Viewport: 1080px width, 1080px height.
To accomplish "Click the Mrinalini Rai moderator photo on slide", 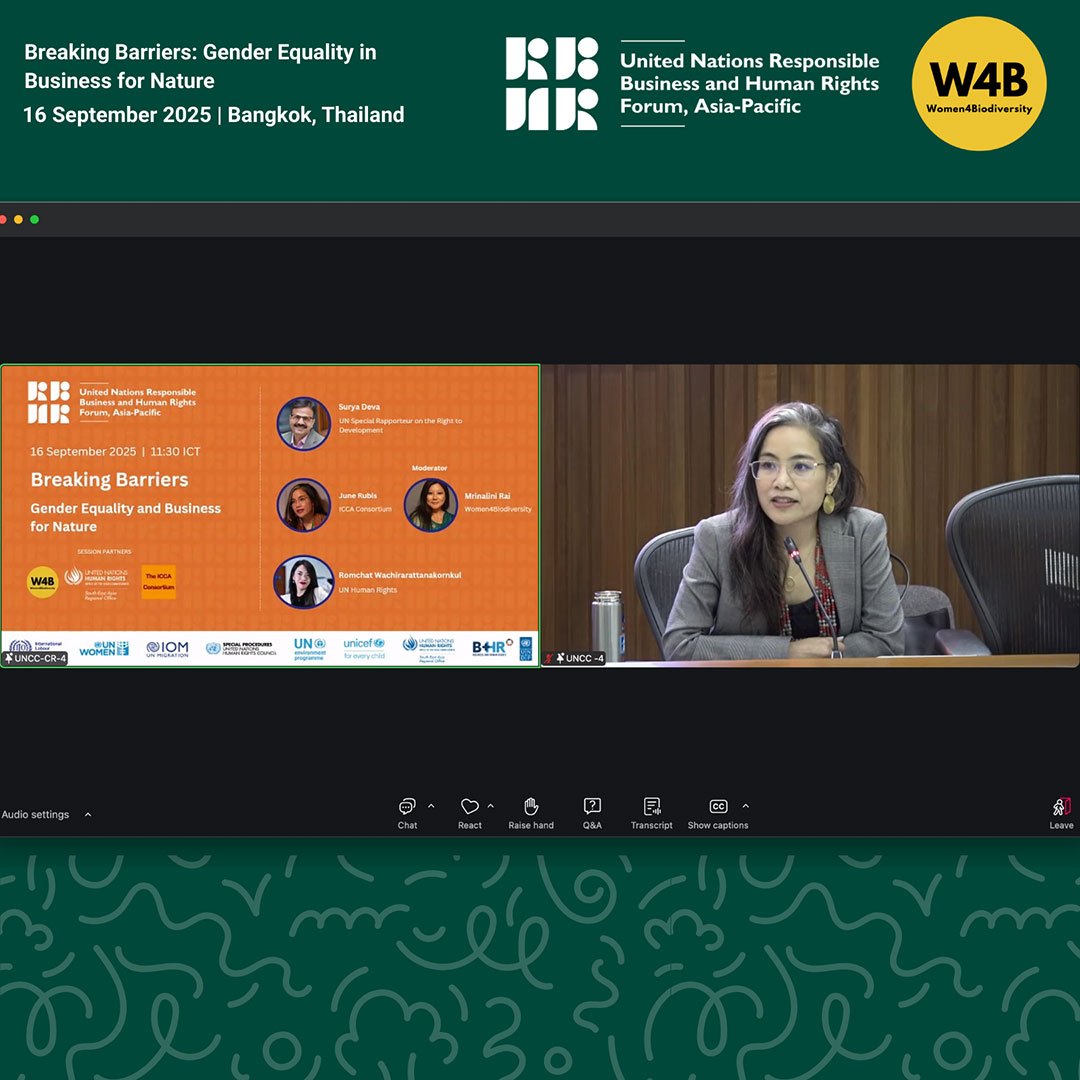I will click(x=431, y=505).
